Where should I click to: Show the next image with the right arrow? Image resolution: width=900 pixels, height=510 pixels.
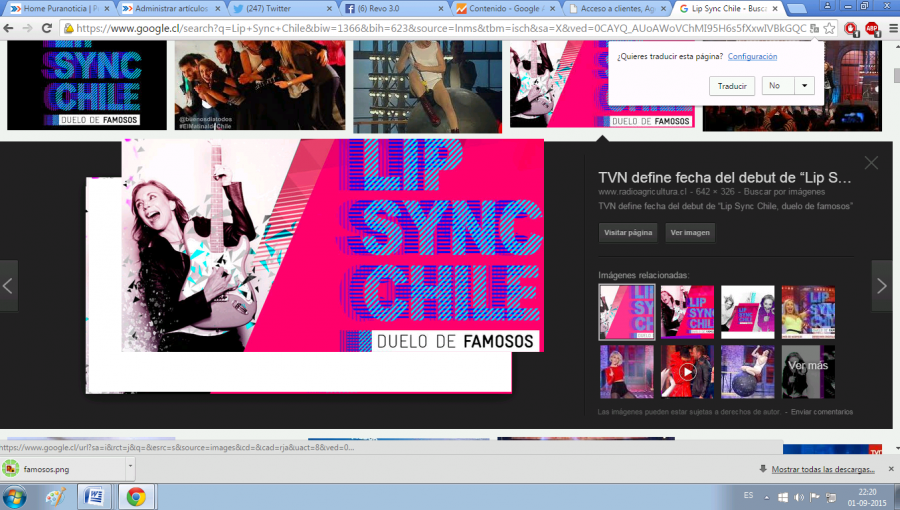[x=882, y=286]
